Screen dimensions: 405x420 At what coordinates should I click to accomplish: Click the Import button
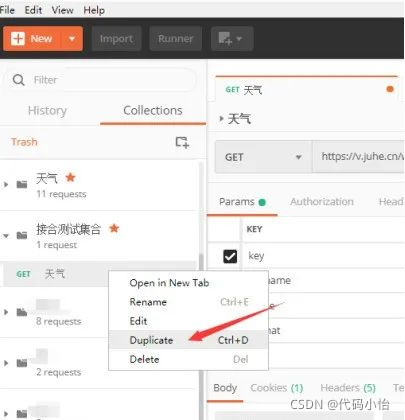pyautogui.click(x=116, y=39)
